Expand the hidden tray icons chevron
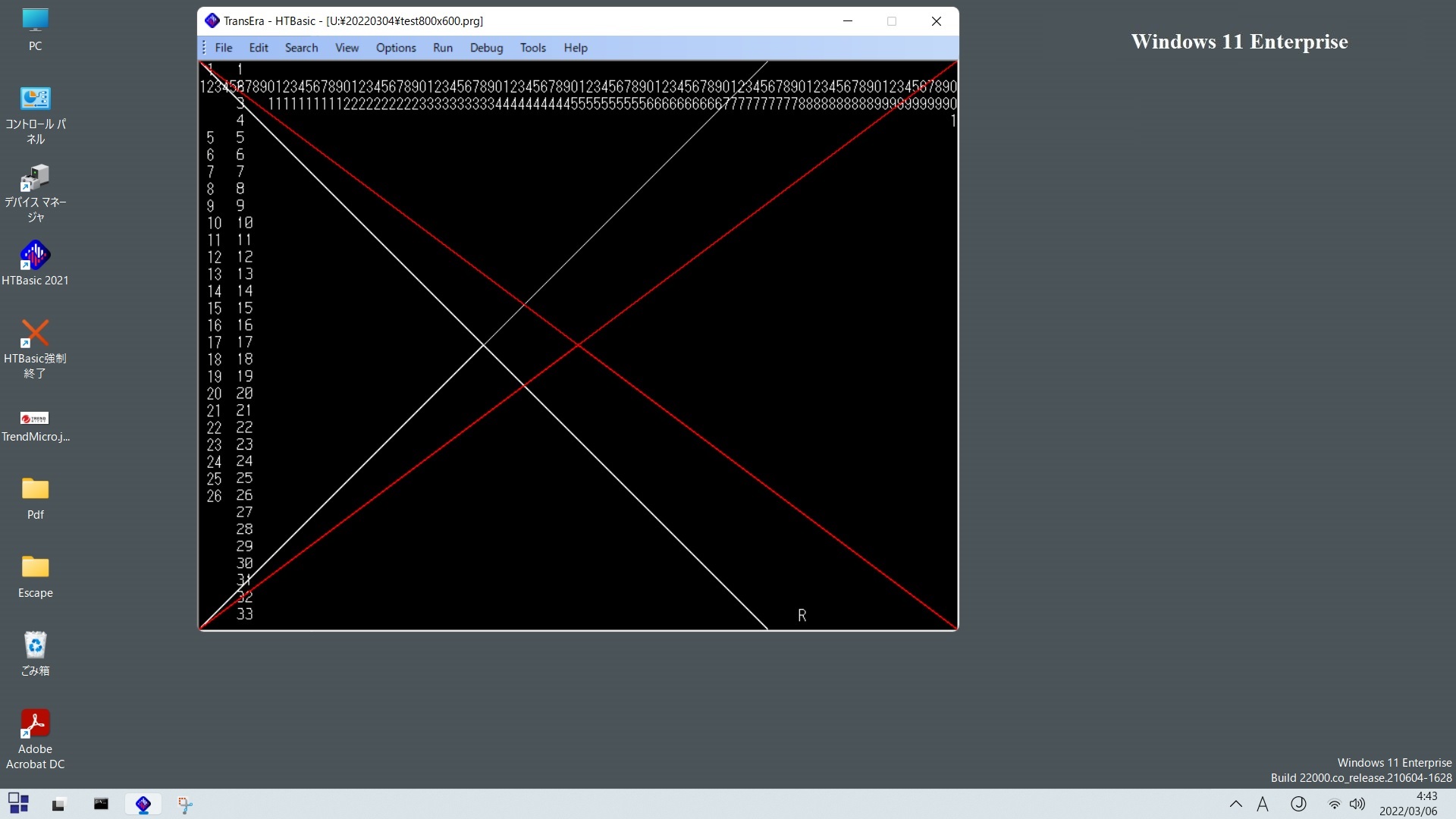 click(1235, 804)
